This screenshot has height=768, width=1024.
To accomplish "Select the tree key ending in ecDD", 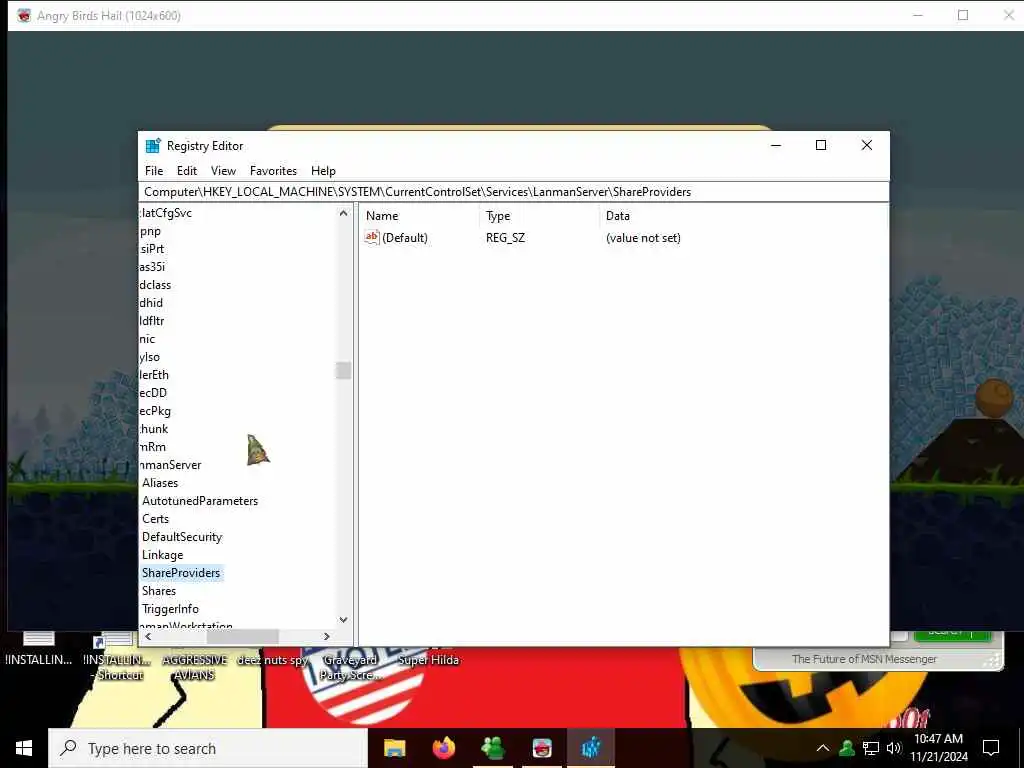I will click(x=153, y=392).
